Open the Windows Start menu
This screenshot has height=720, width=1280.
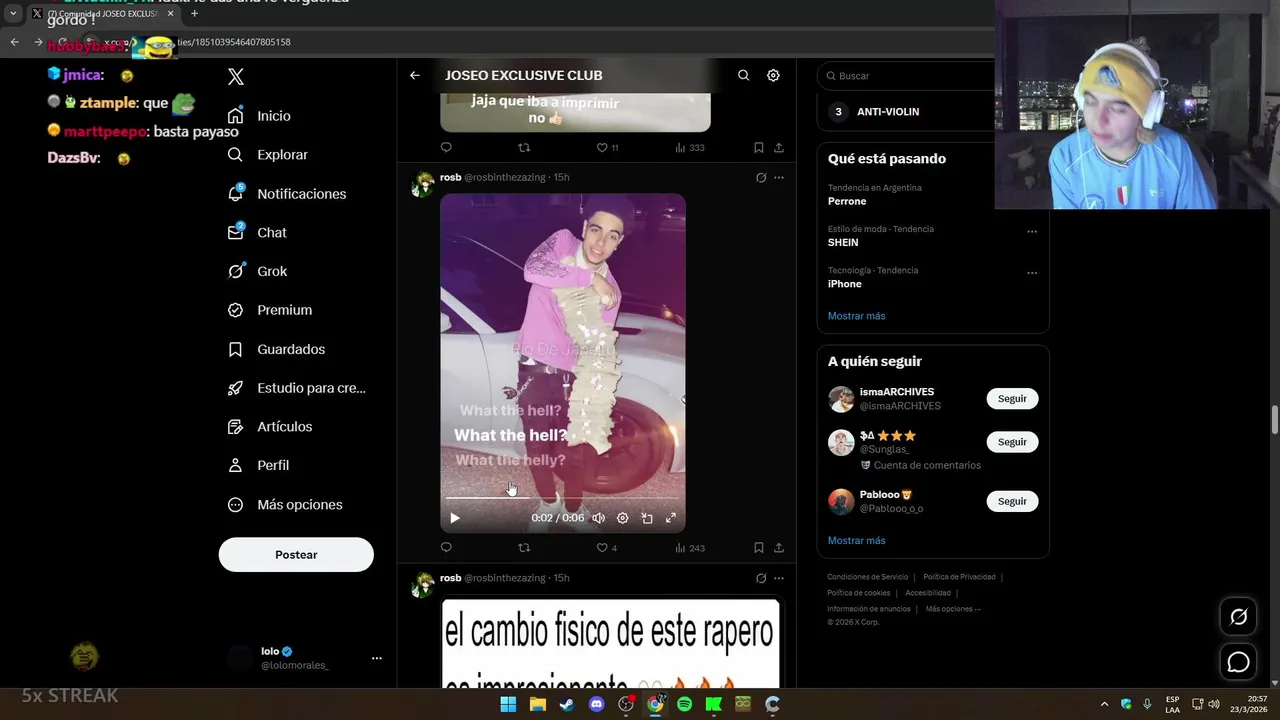pos(508,704)
